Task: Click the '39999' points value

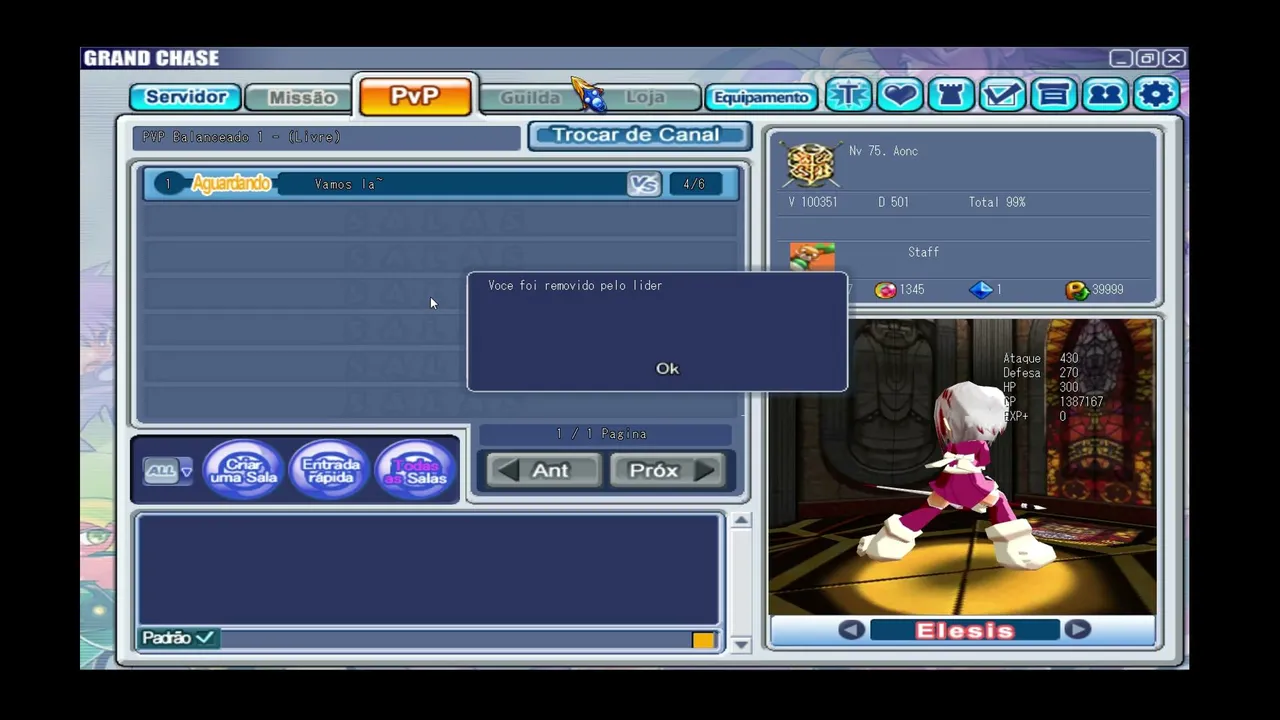Action: 1108,290
